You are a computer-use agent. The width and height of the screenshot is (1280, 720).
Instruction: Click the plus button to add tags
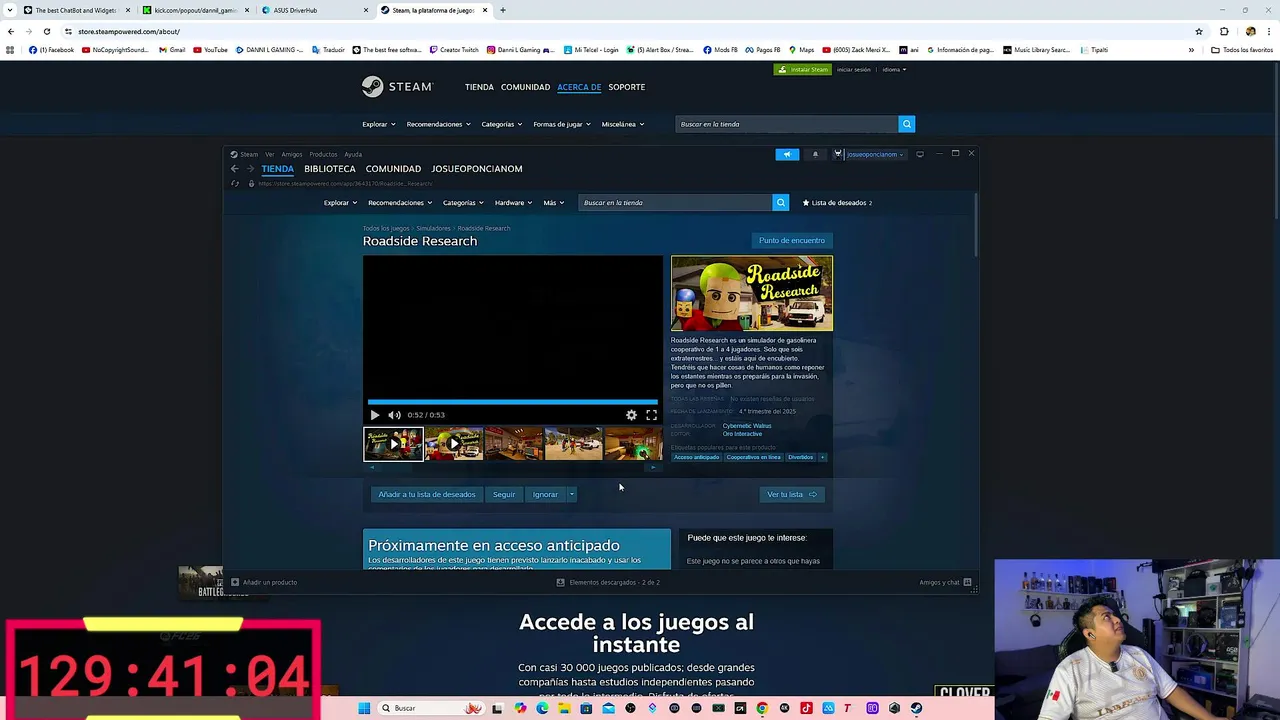click(x=823, y=457)
